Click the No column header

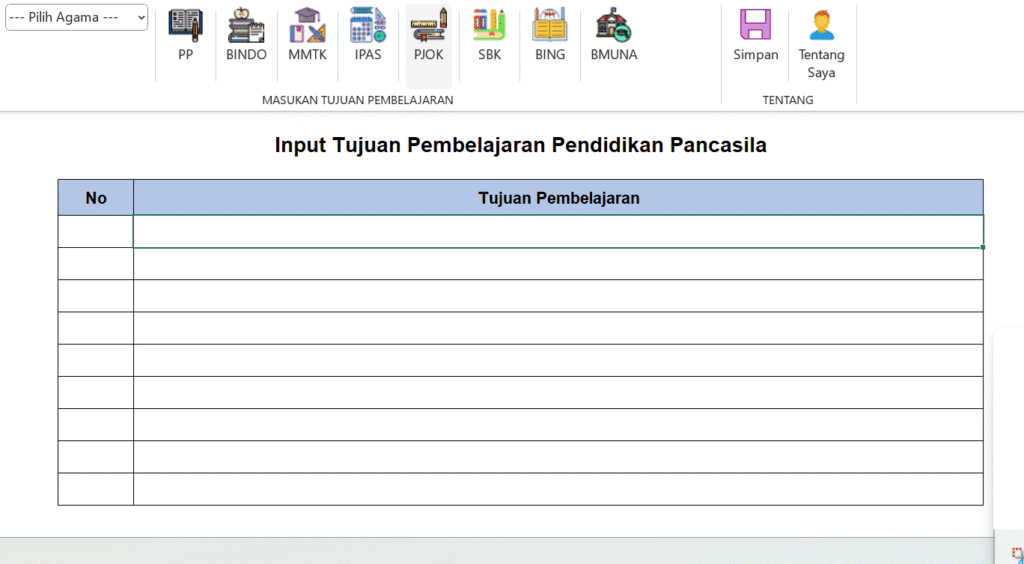pos(96,198)
